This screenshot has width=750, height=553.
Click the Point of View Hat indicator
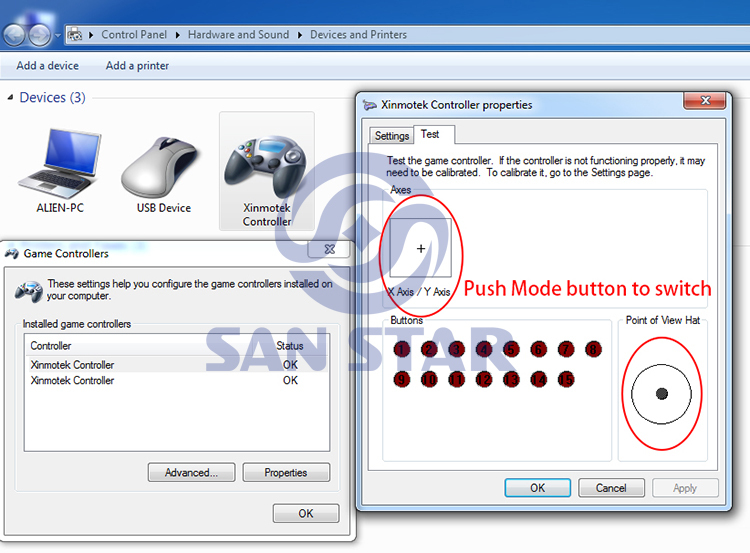tap(661, 394)
